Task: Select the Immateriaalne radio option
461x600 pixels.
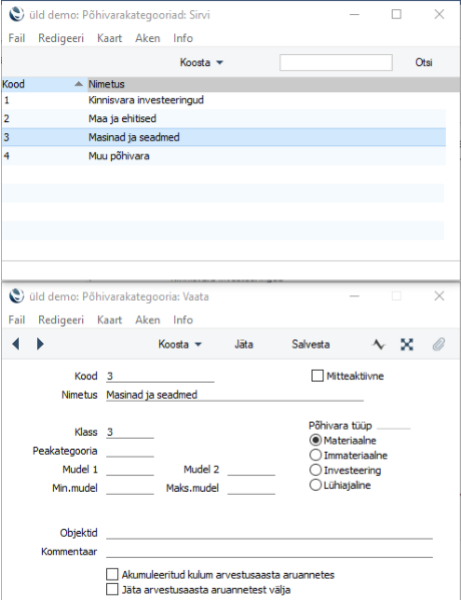Action: pyautogui.click(x=315, y=455)
